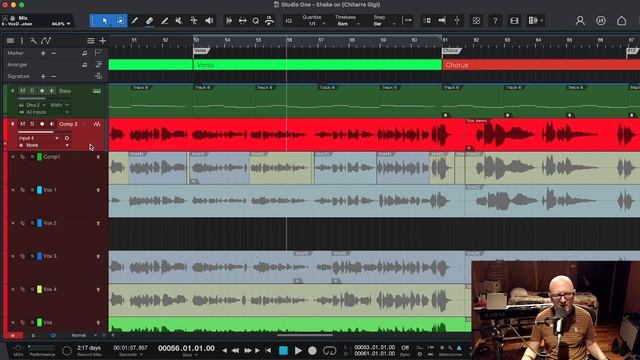This screenshot has height=360, width=640.
Task: Open the layers icon on Comp 2 track
Action: (97, 124)
